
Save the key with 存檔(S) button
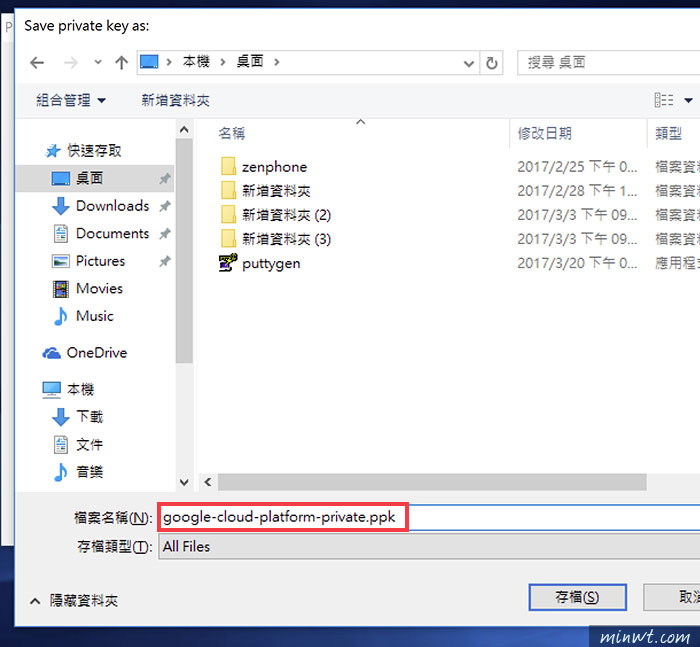point(577,597)
